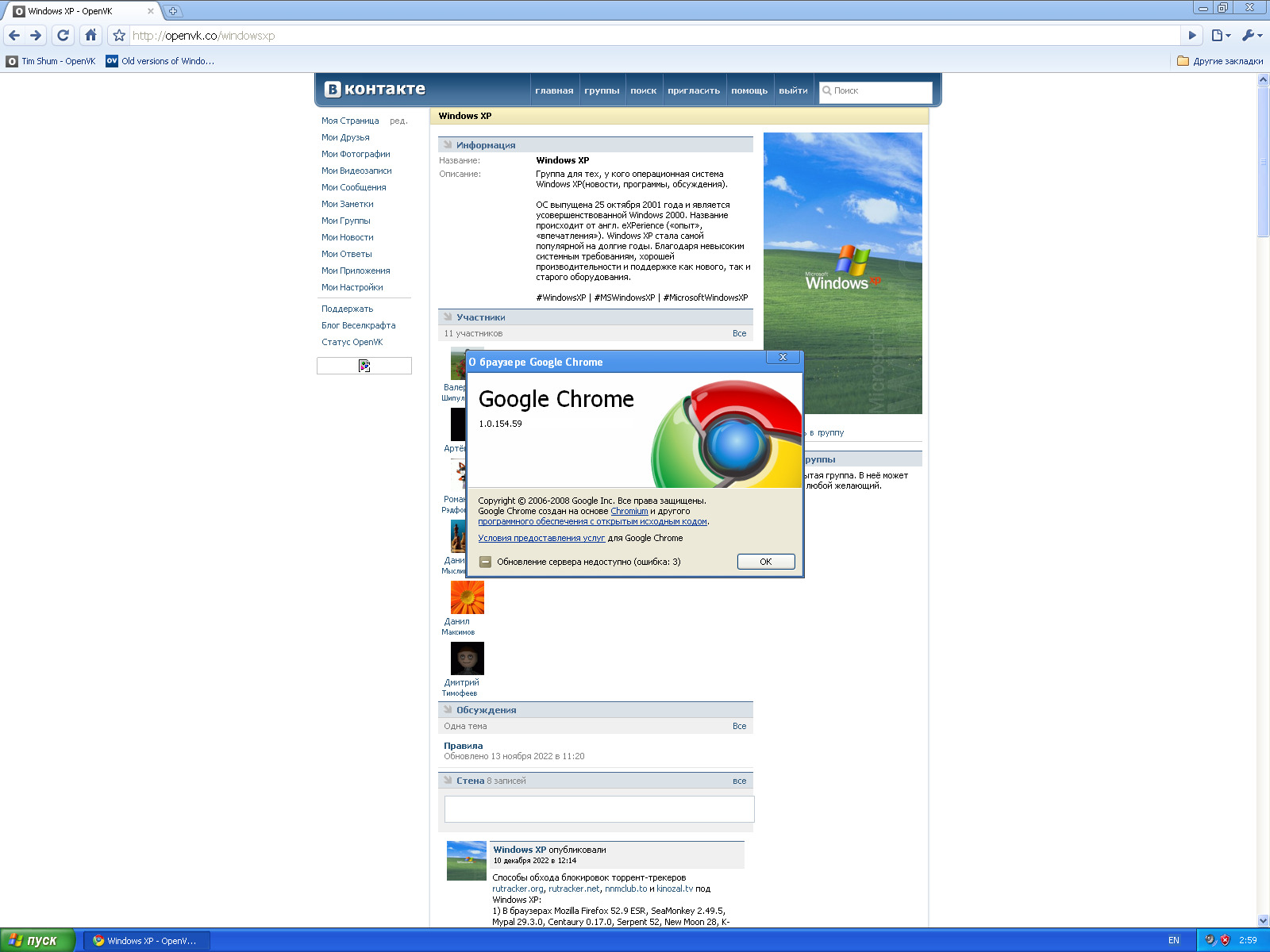Viewport: 1270px width, 952px height.
Task: Open the Home page icon
Action: tap(90, 35)
